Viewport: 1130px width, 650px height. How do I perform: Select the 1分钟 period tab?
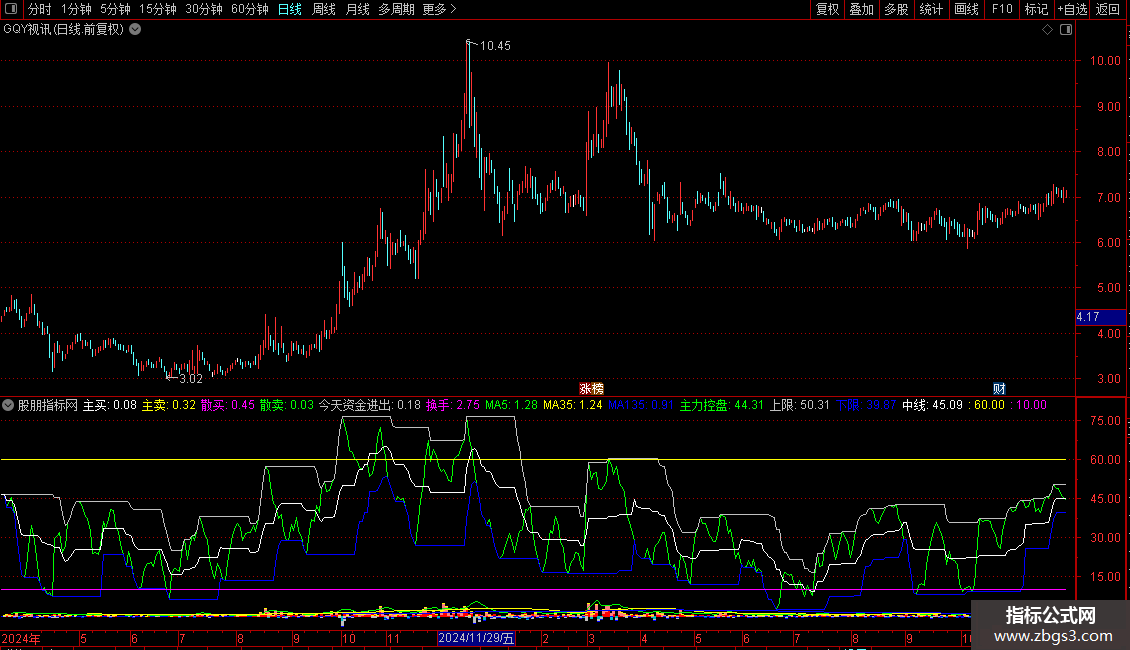coord(76,9)
